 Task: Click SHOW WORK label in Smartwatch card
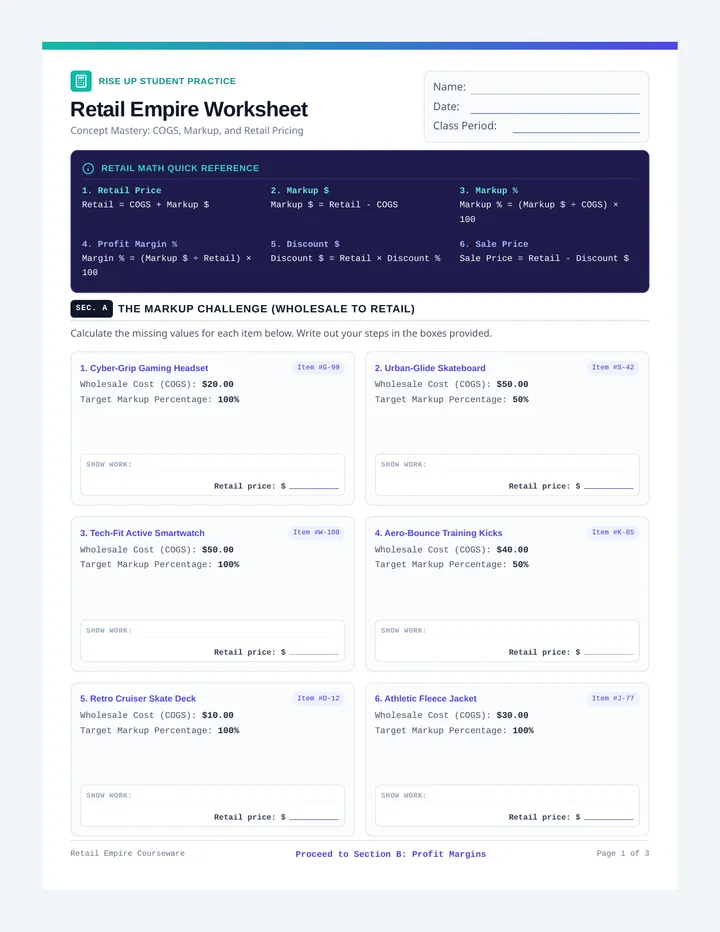[x=109, y=630]
